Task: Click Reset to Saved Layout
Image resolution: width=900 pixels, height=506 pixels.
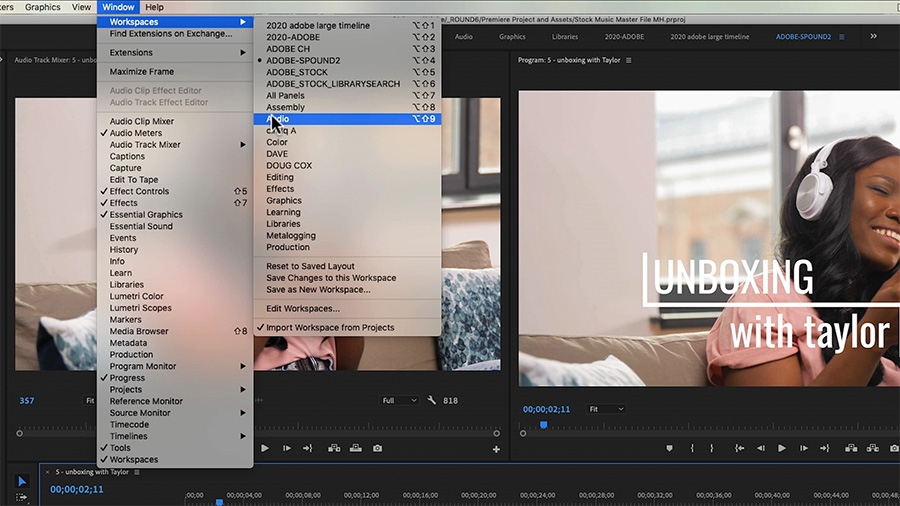Action: [x=310, y=266]
